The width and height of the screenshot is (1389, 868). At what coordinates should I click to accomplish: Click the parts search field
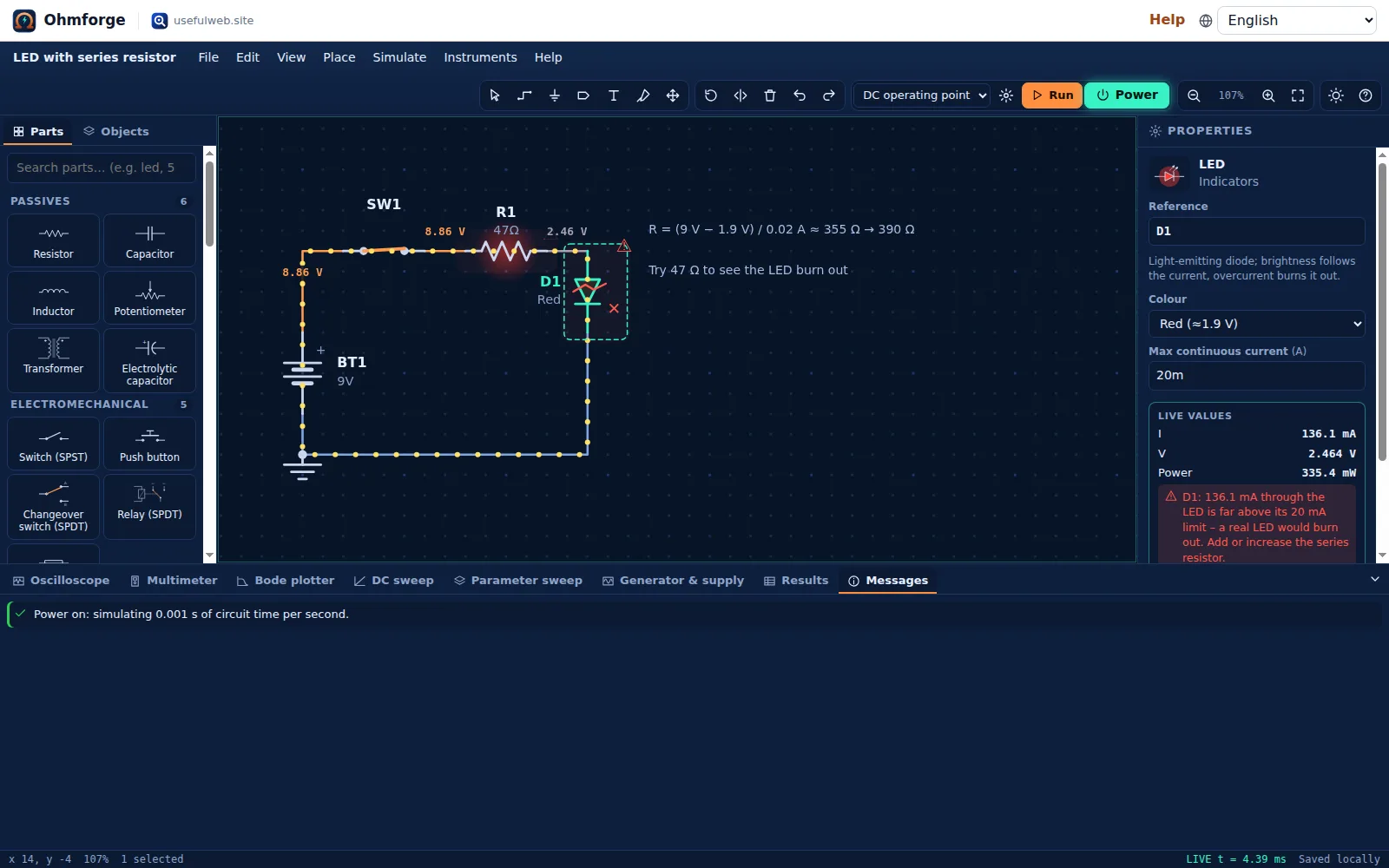coord(102,168)
